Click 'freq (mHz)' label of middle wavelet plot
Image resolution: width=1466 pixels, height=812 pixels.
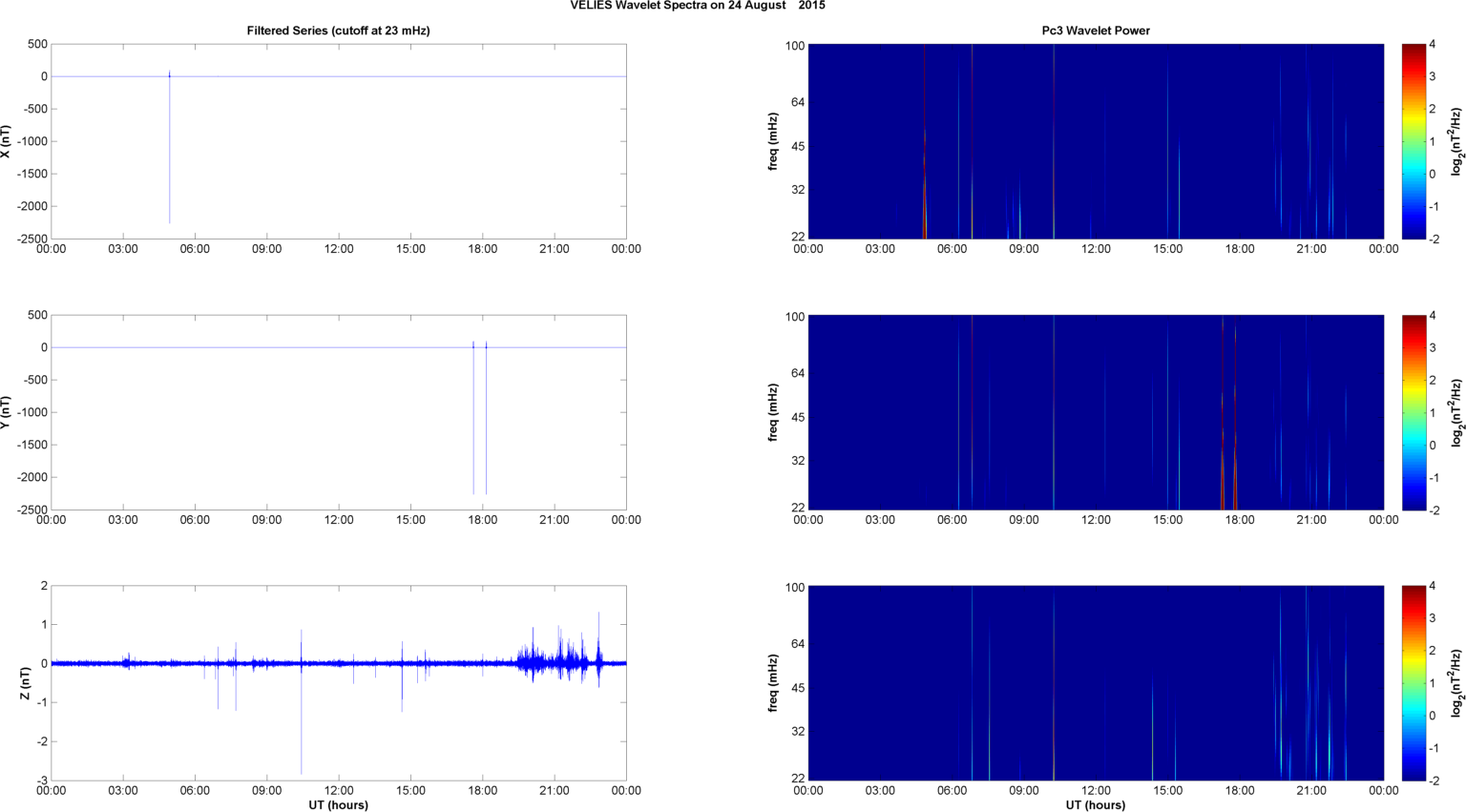[x=773, y=412]
